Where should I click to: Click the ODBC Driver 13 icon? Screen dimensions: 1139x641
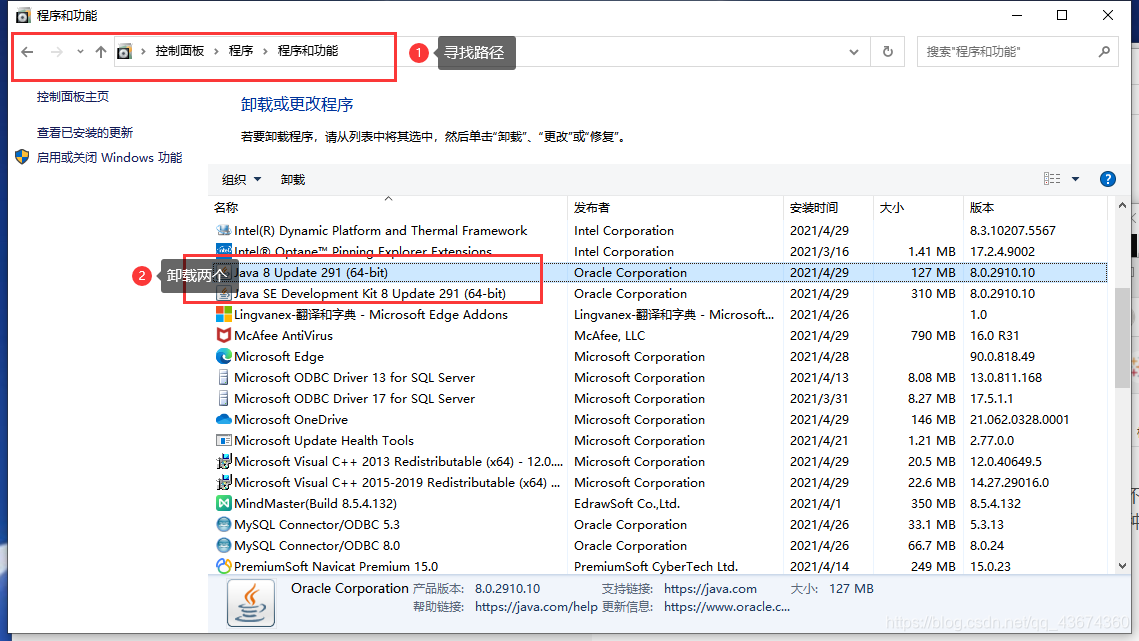[224, 377]
